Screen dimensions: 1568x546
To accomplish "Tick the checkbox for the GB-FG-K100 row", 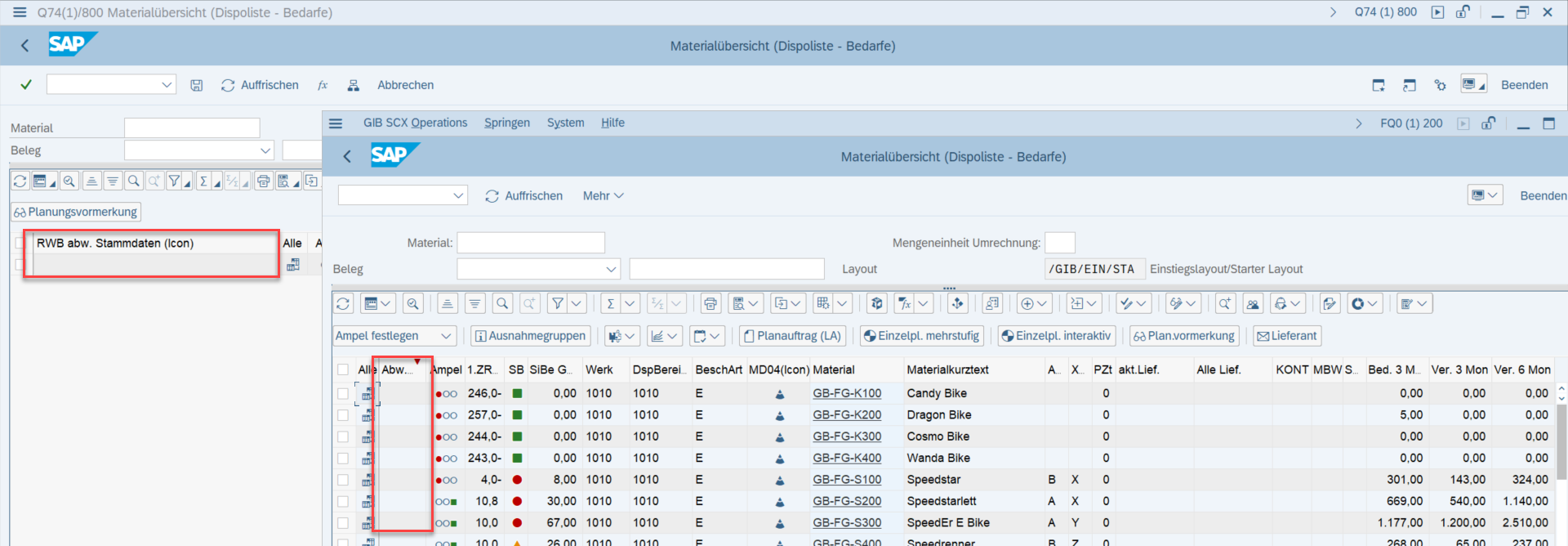I will [x=343, y=394].
